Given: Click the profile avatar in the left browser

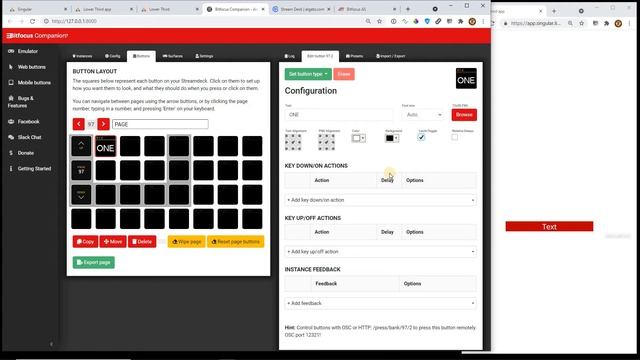Looking at the screenshot, I should point(472,21).
